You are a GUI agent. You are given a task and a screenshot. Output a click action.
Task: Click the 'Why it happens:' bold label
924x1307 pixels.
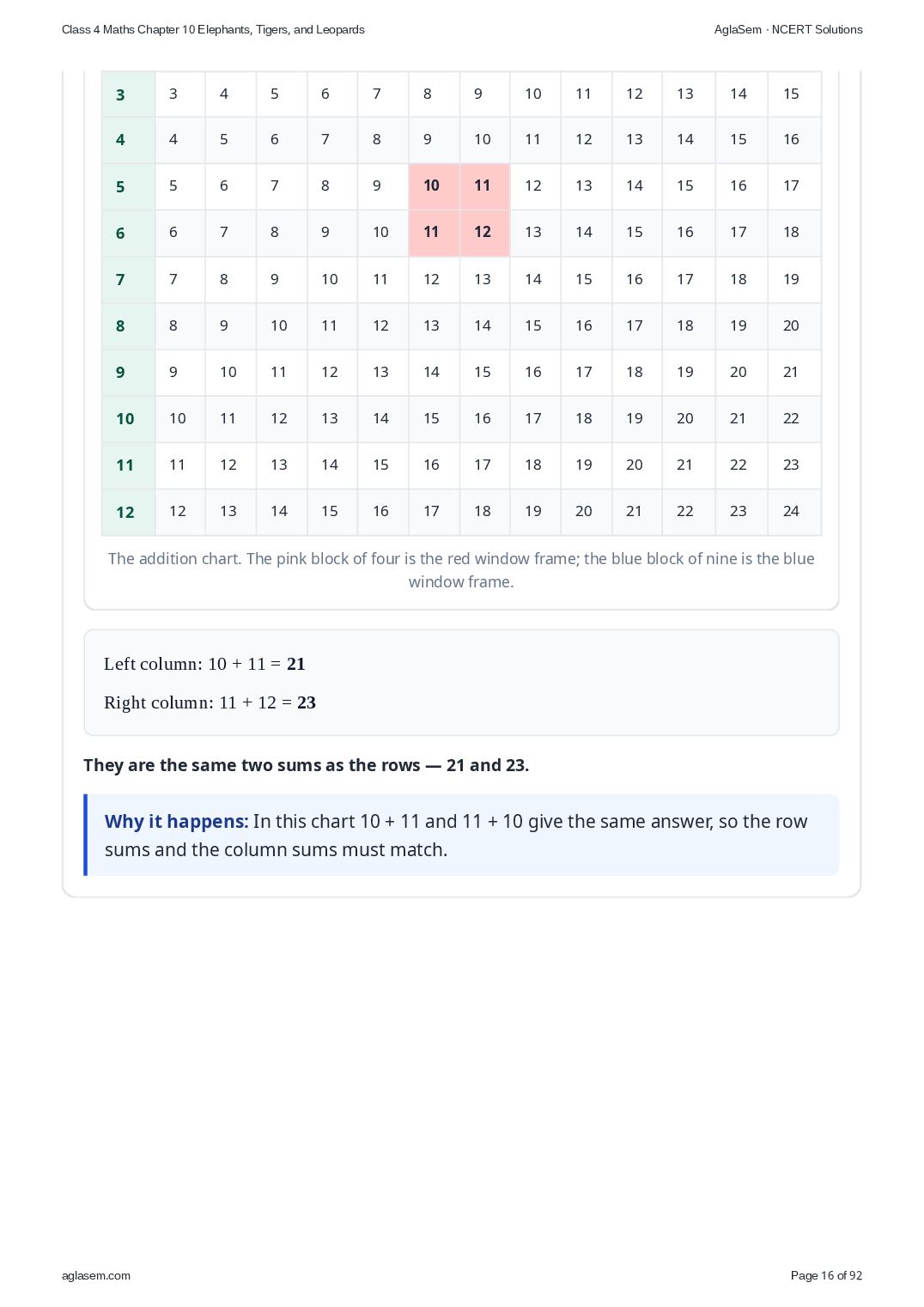point(176,821)
